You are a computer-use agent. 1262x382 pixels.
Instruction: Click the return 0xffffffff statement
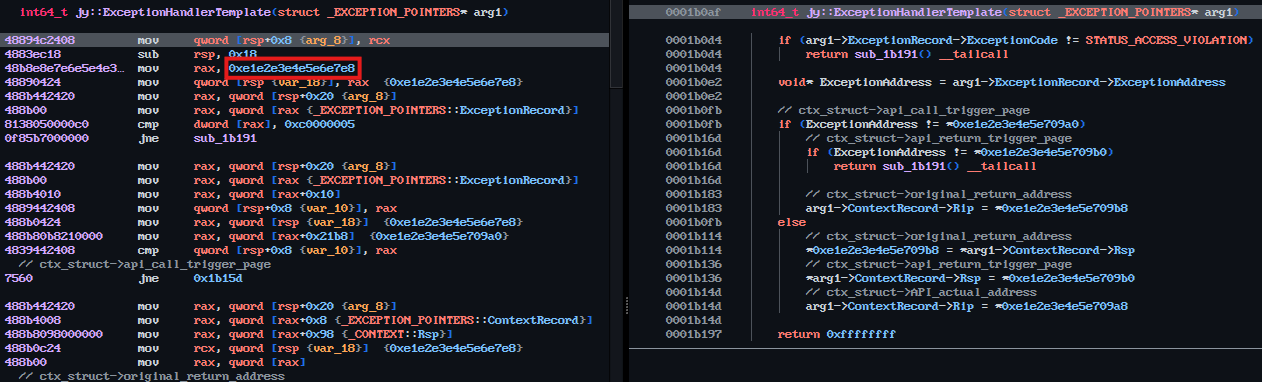[x=837, y=334]
